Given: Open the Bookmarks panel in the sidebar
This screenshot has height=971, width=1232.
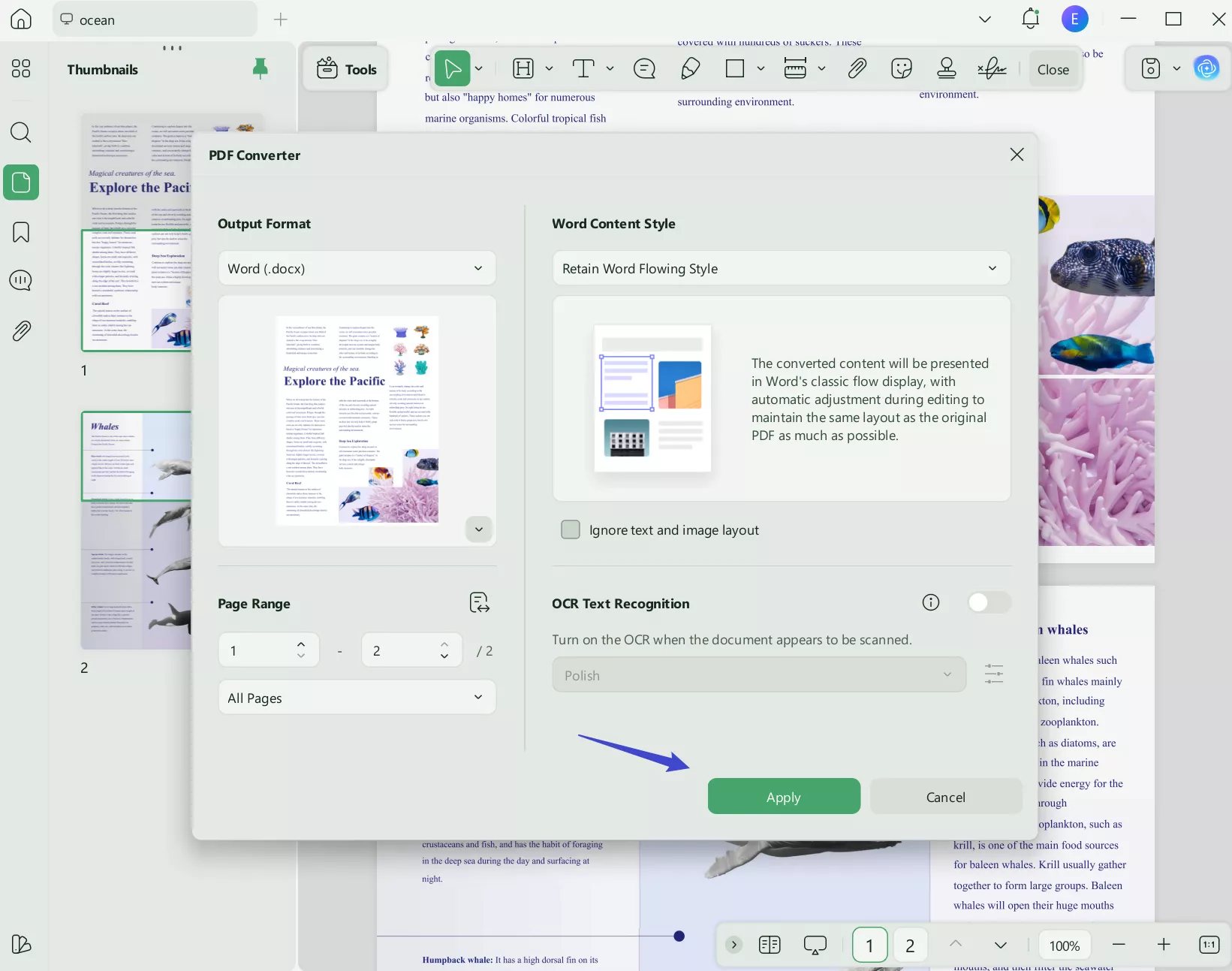Looking at the screenshot, I should (20, 232).
